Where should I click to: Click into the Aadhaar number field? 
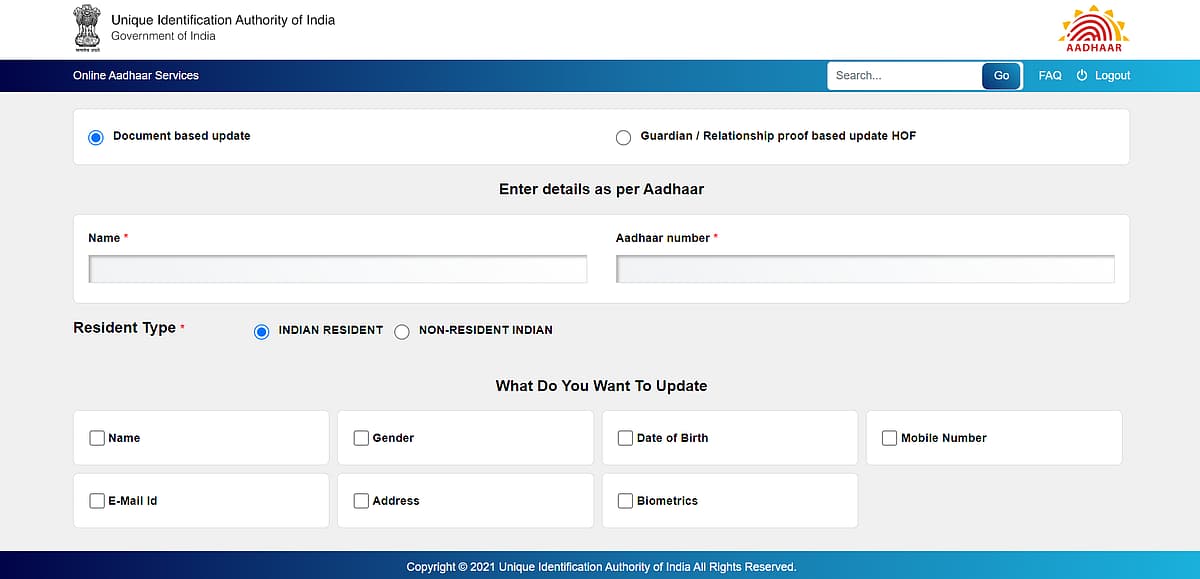click(x=865, y=269)
